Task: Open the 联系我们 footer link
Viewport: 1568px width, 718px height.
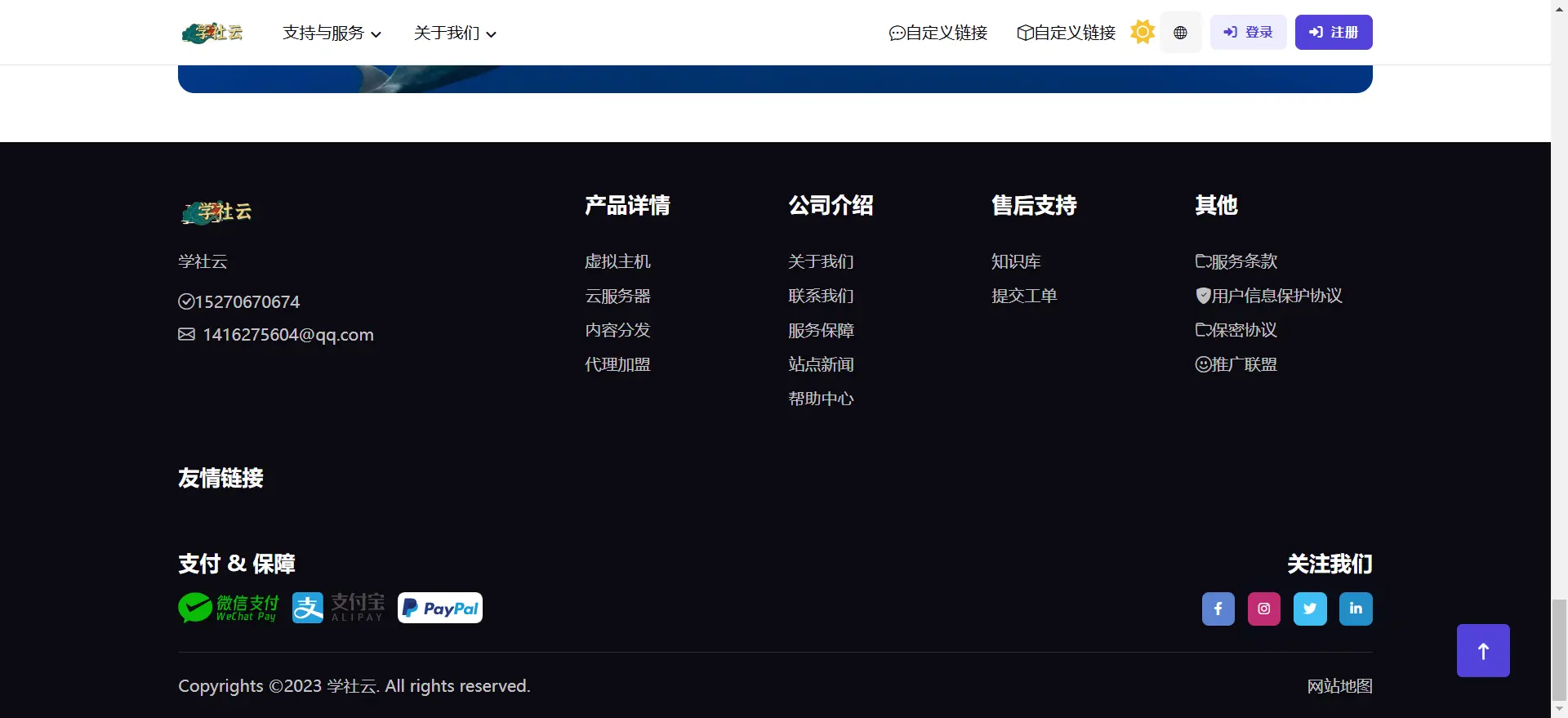Action: click(x=821, y=296)
